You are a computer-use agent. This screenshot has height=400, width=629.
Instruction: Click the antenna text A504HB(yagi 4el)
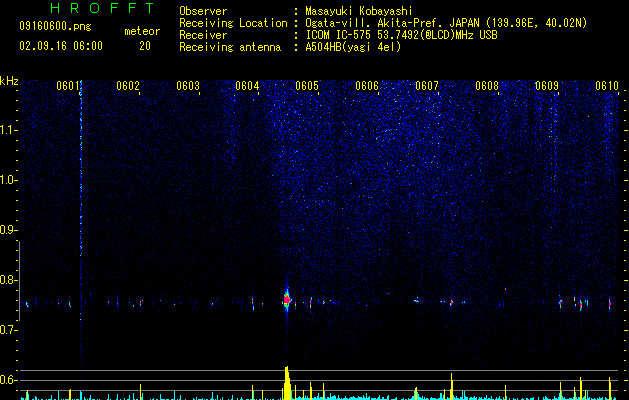click(353, 47)
